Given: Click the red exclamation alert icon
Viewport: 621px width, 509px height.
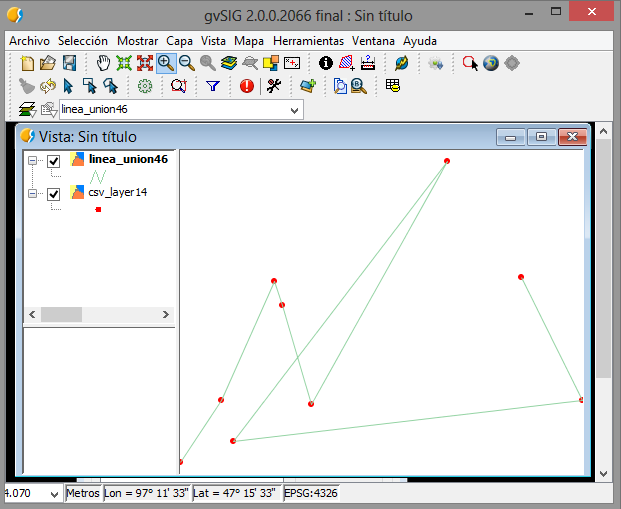Looking at the screenshot, I should [247, 87].
